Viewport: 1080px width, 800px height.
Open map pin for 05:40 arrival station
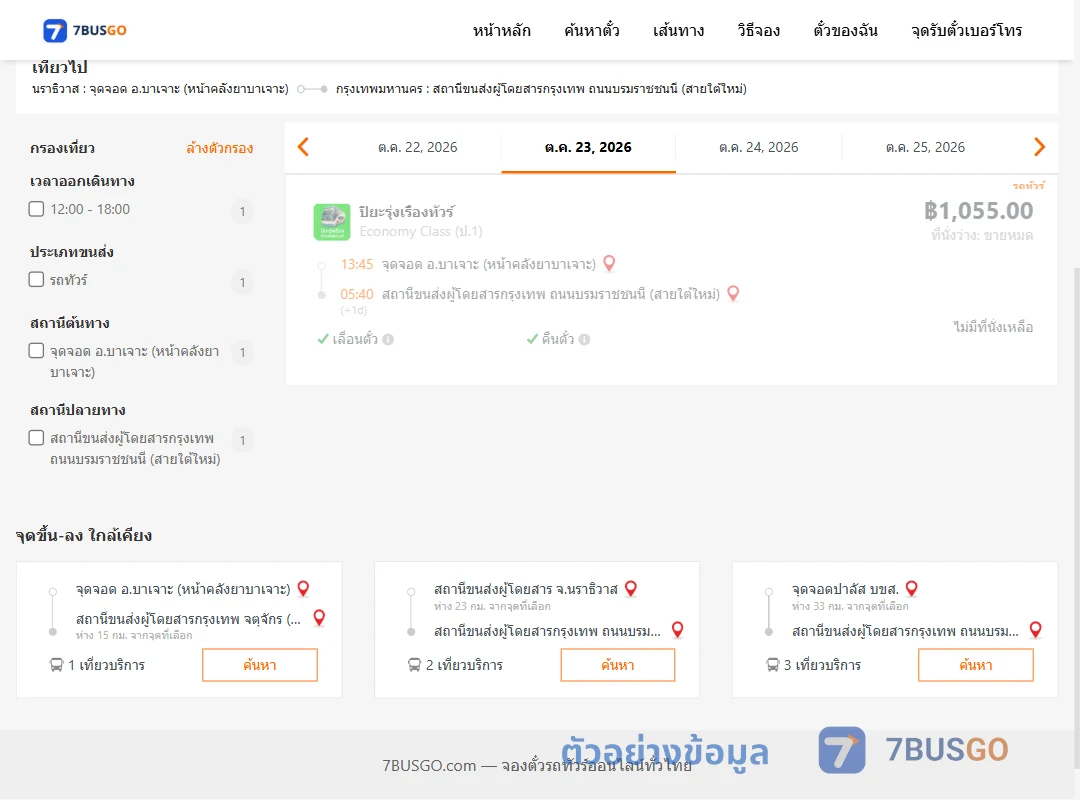(734, 294)
